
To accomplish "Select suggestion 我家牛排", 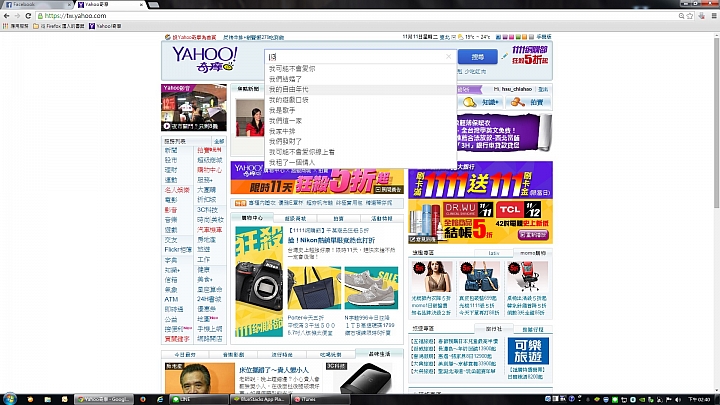I will (282, 131).
